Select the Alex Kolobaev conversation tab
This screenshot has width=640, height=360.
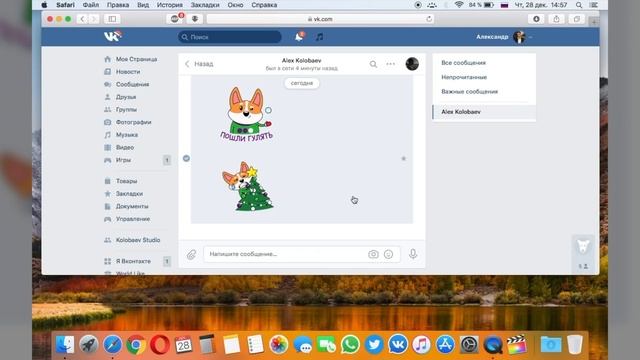(484, 112)
